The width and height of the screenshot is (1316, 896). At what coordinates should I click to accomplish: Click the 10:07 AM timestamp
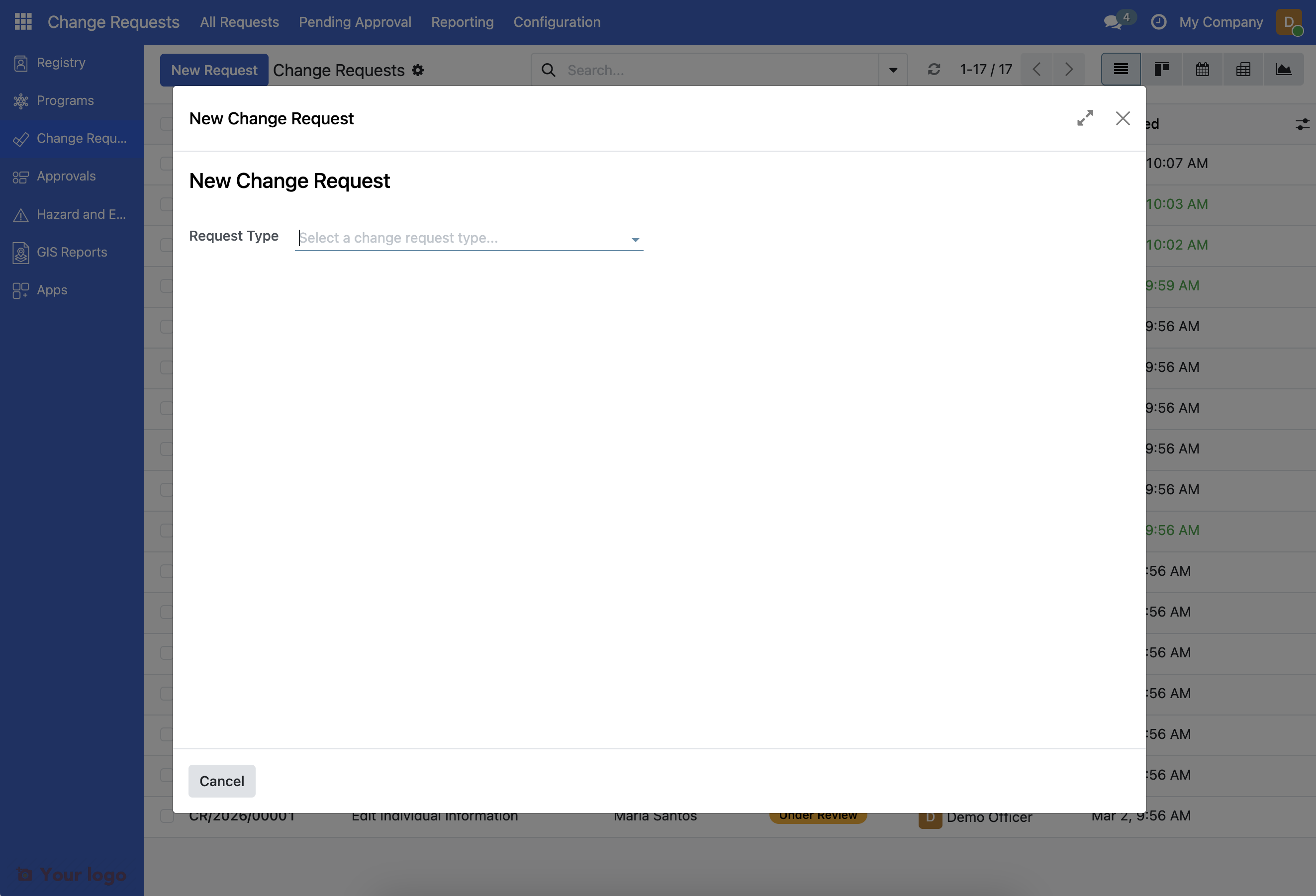point(1177,164)
